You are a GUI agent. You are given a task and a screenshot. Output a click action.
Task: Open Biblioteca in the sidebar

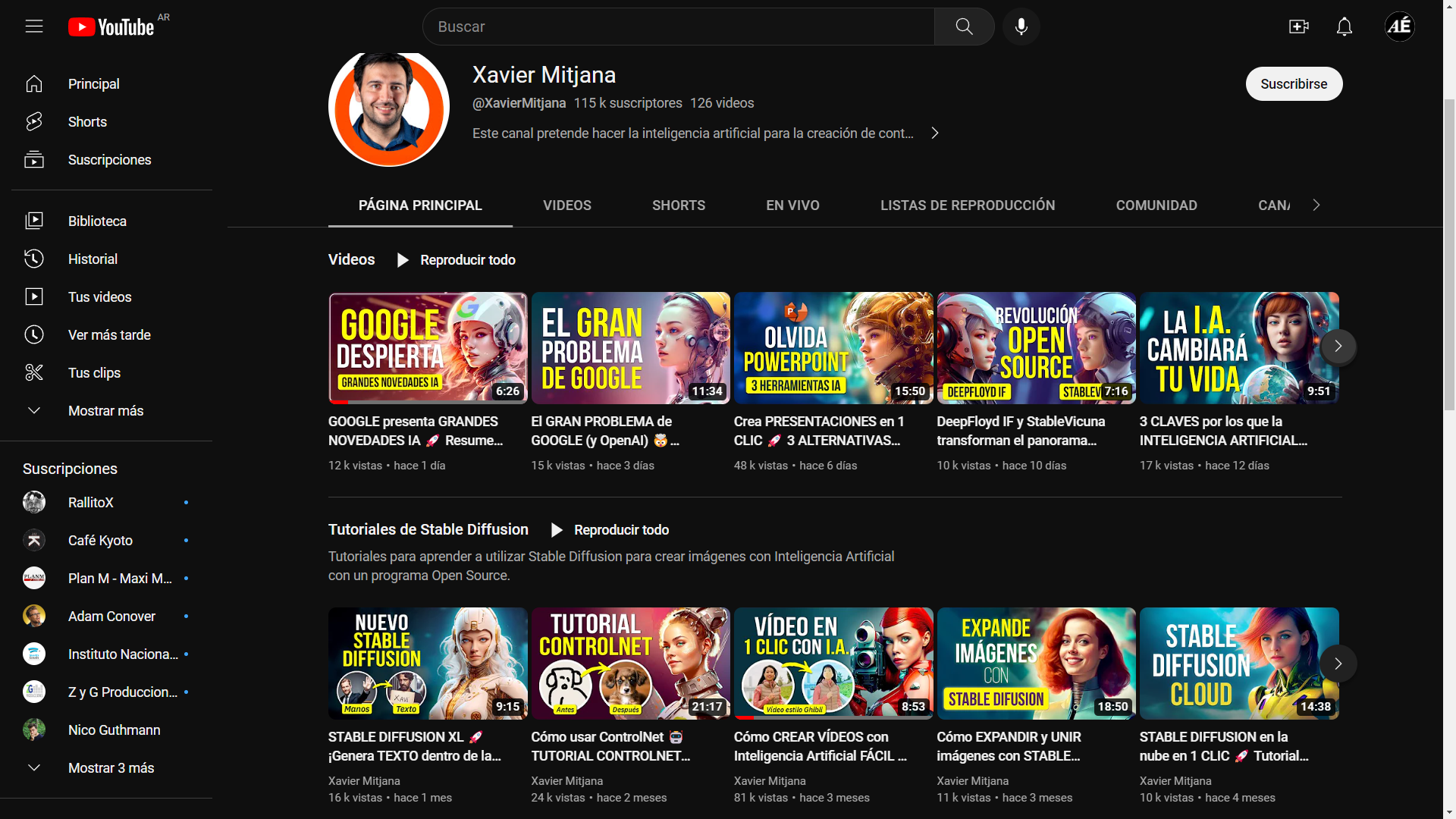pyautogui.click(x=106, y=221)
